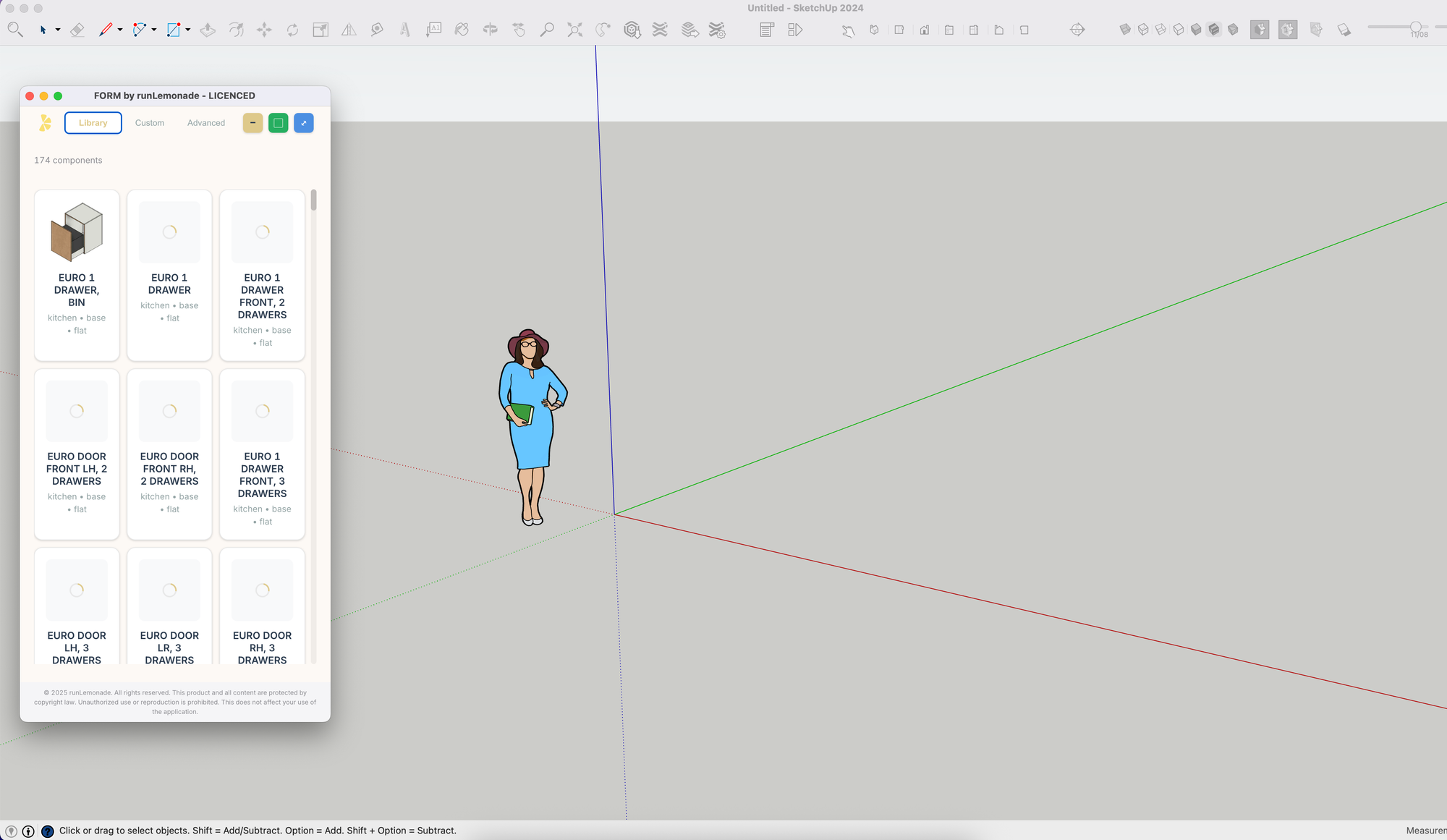This screenshot has height=840, width=1447.
Task: Open the Advanced tab in FORM
Action: [x=206, y=123]
